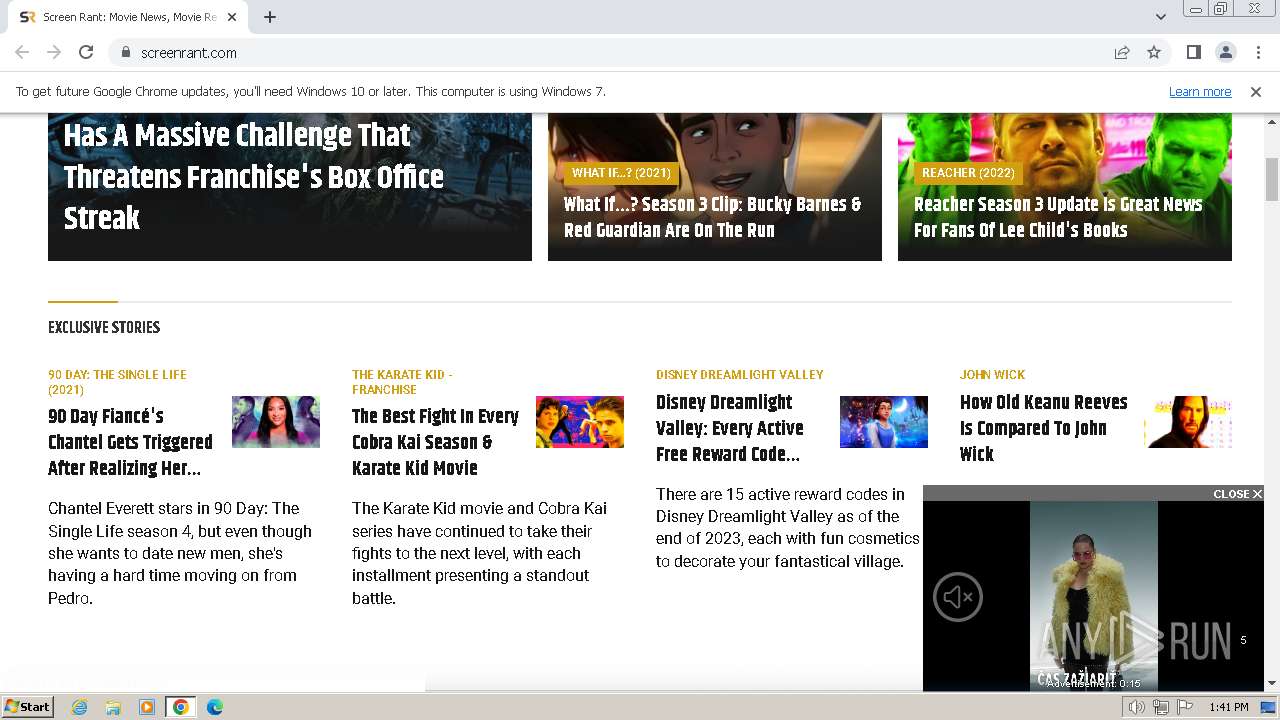Open the What If...? Season 3 clip article
The height and width of the screenshot is (720, 1280).
pyautogui.click(x=713, y=217)
